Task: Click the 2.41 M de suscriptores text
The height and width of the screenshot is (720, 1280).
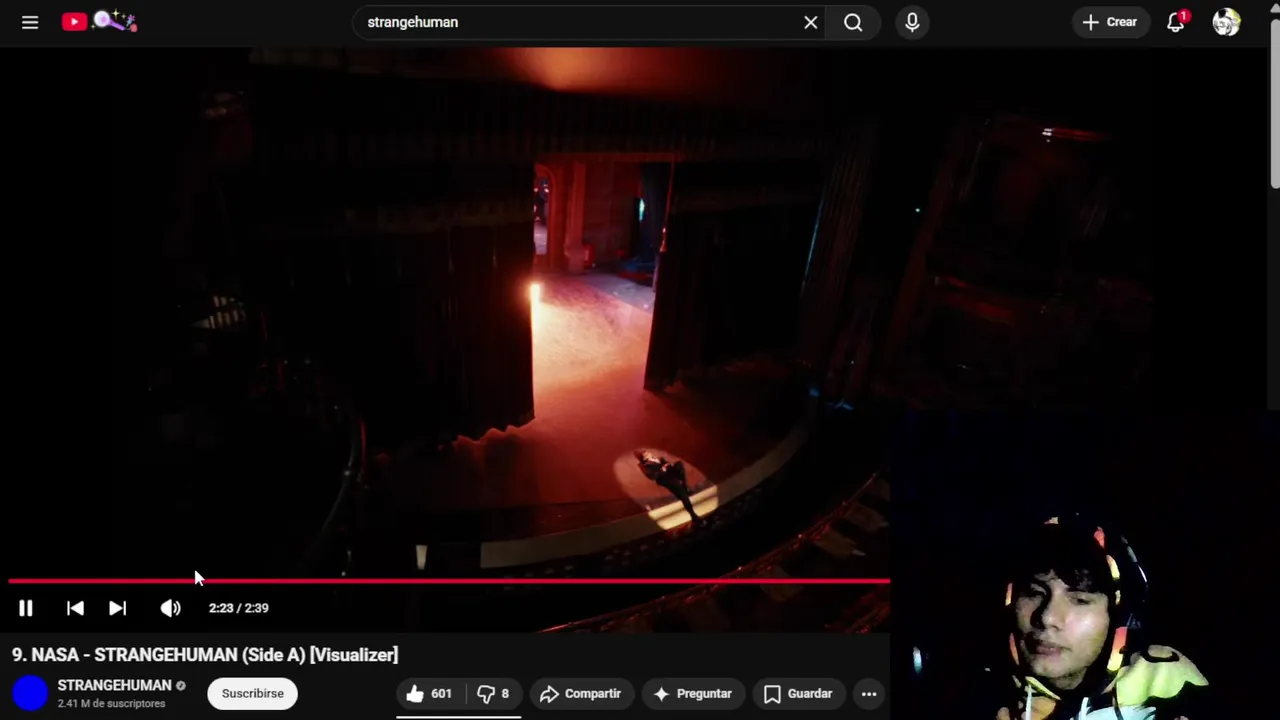Action: 111,704
